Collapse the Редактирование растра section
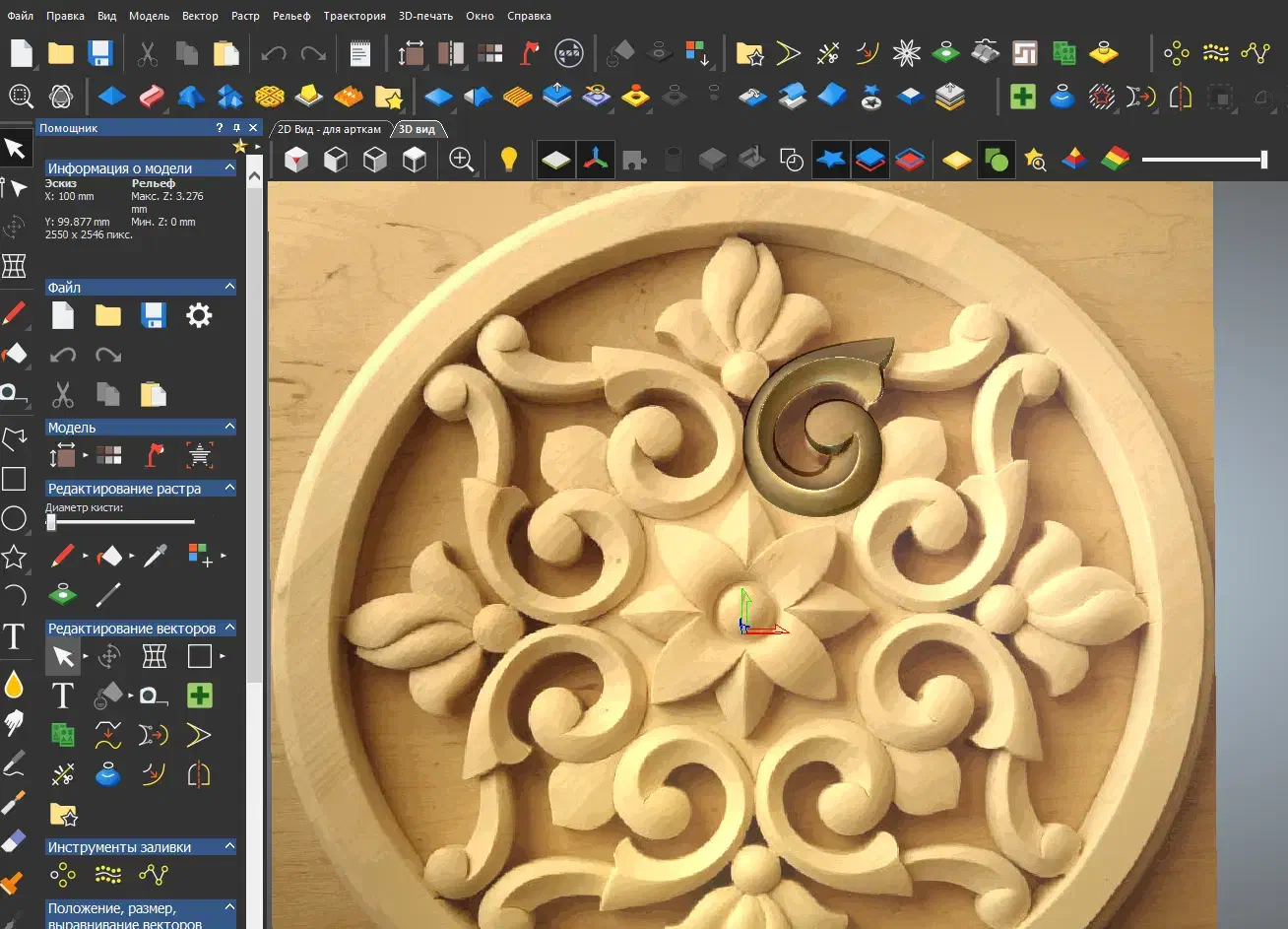 tap(229, 489)
